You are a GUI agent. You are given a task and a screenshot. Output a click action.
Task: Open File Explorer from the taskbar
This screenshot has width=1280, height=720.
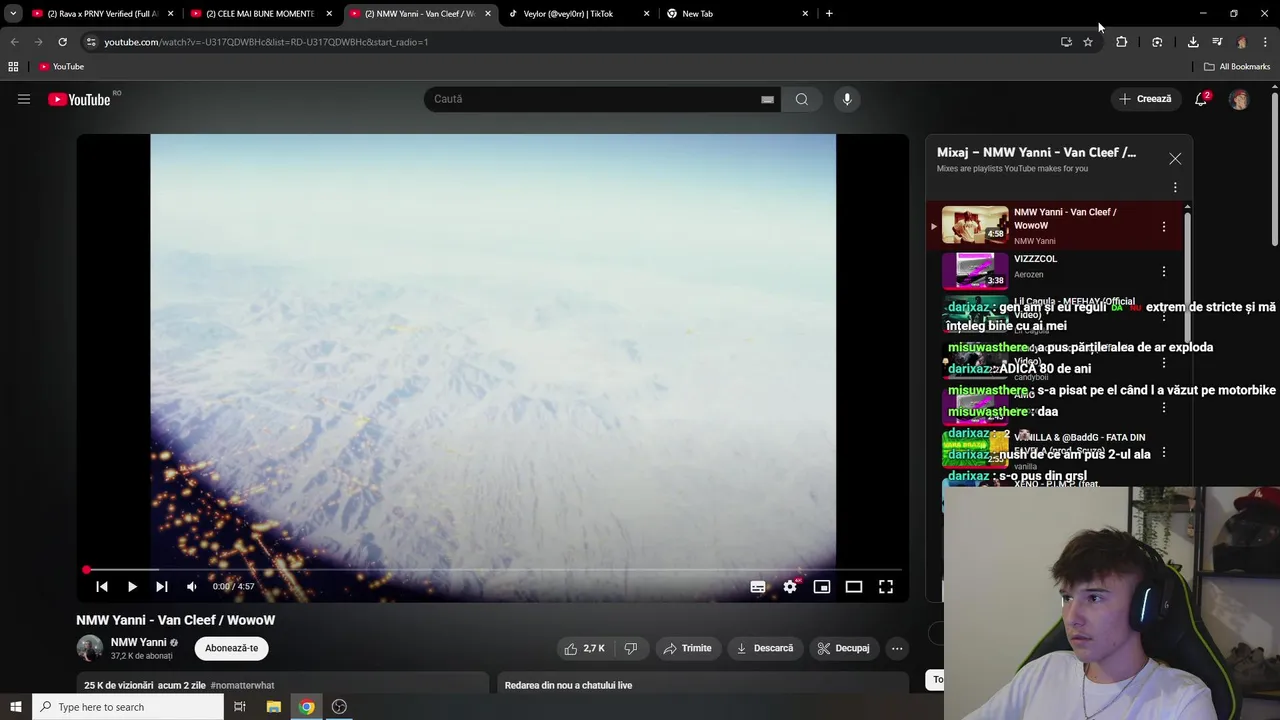coord(274,707)
